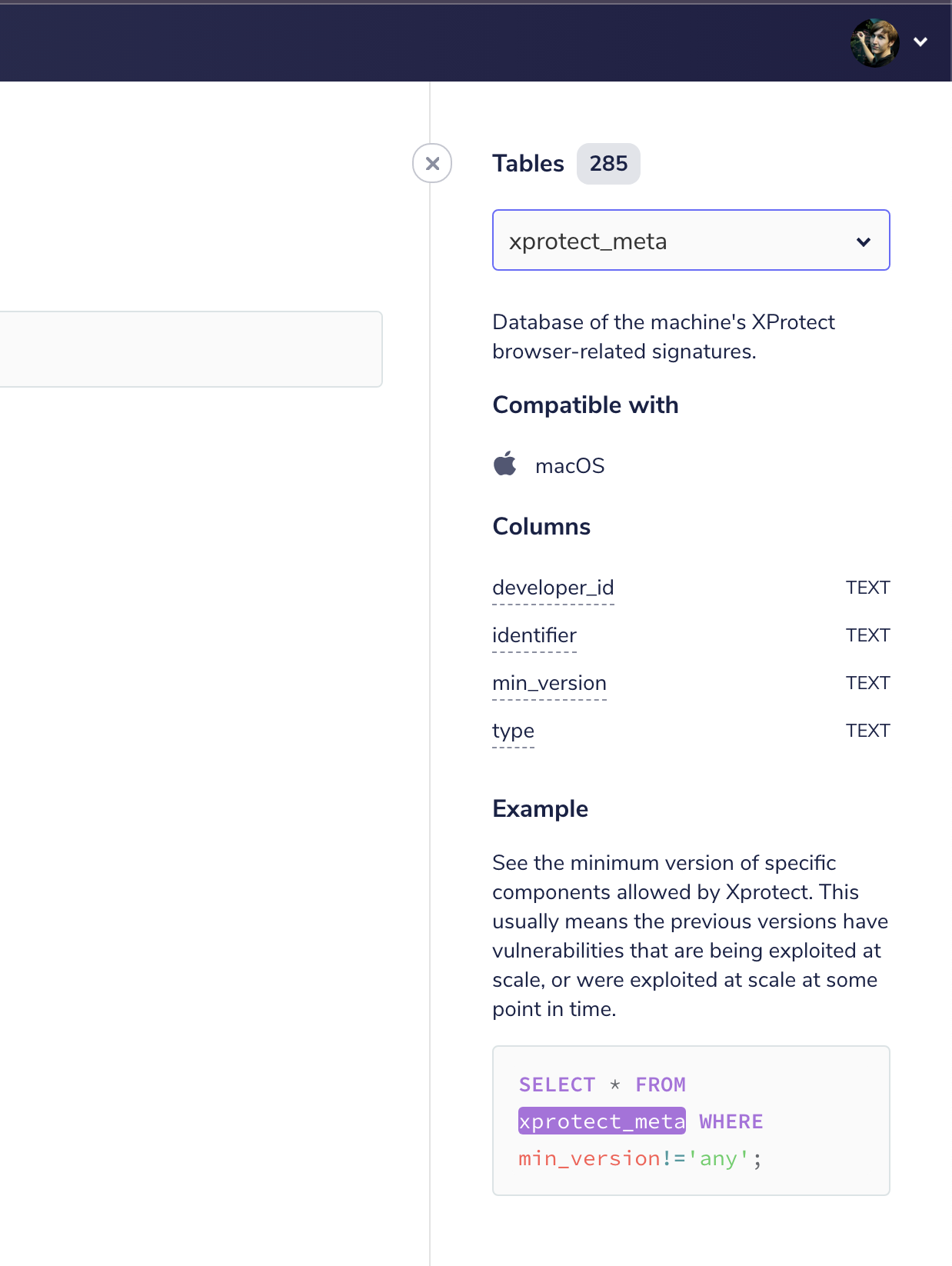Show tooltip for the identifier column
Viewport: 952px width, 1266px height.
click(534, 635)
